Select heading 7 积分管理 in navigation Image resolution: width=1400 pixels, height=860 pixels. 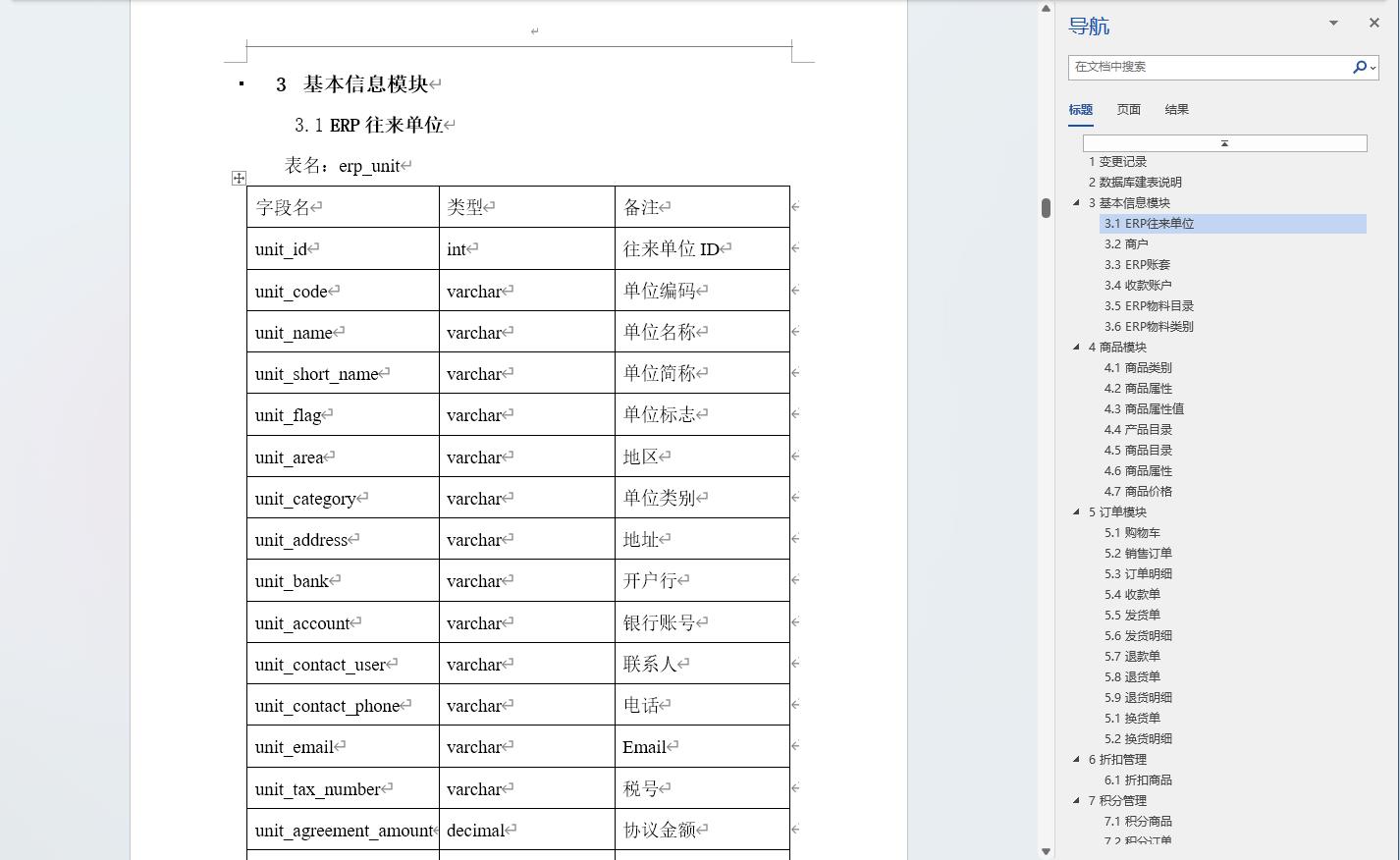pyautogui.click(x=1117, y=801)
